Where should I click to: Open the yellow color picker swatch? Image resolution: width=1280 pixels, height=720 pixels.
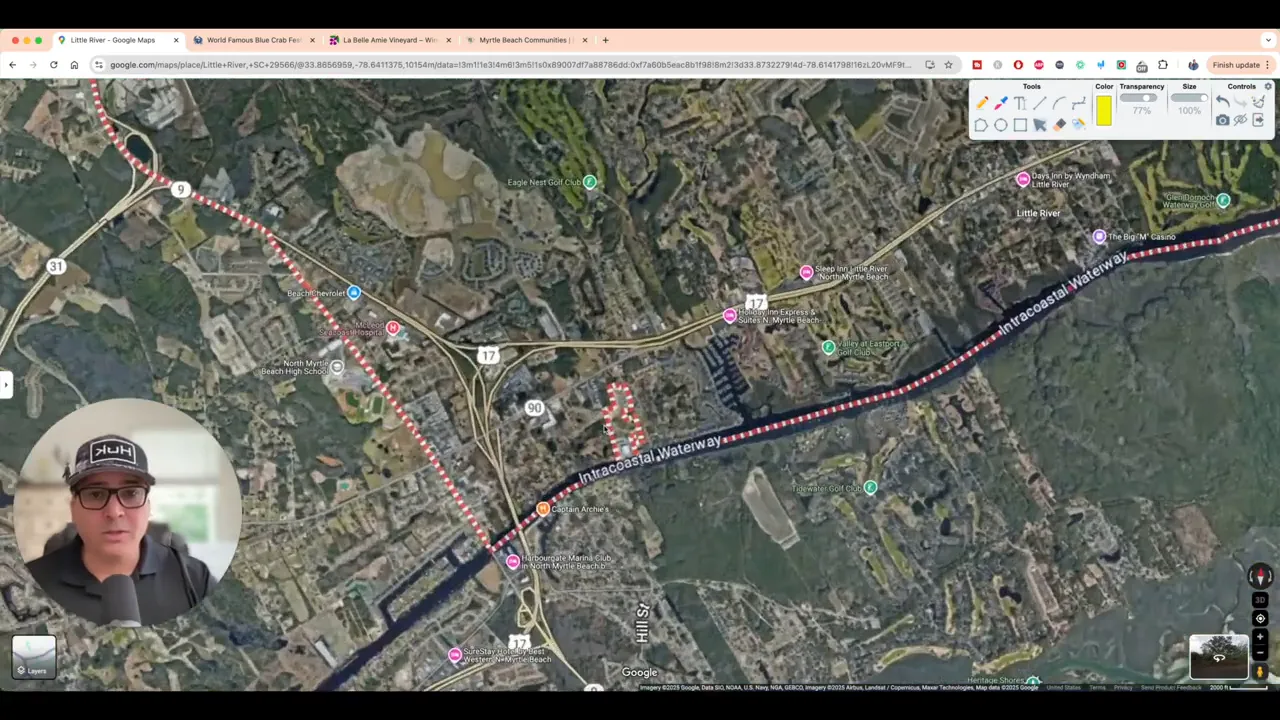pyautogui.click(x=1104, y=110)
